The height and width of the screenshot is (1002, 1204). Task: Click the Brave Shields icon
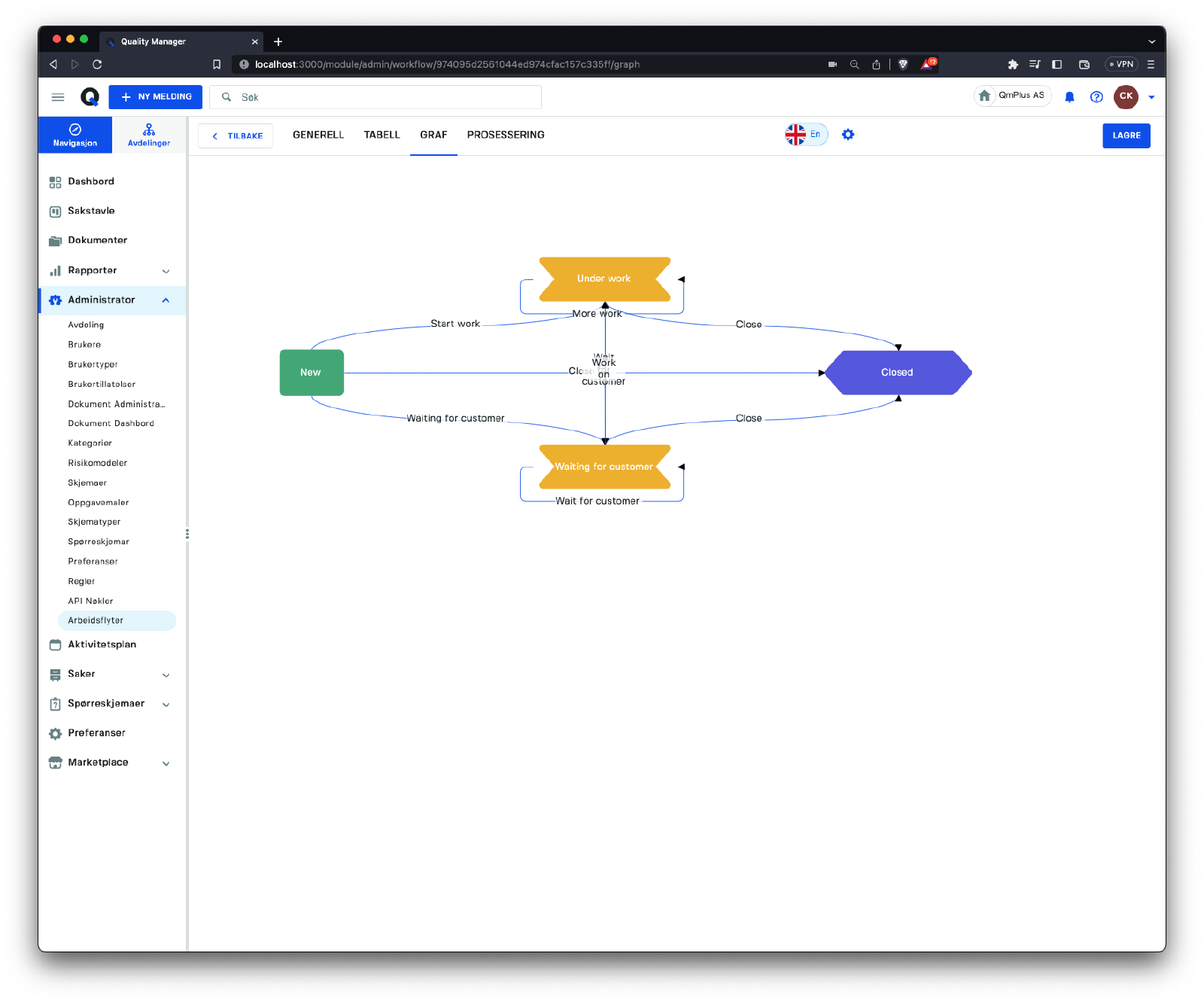pyautogui.click(x=903, y=65)
